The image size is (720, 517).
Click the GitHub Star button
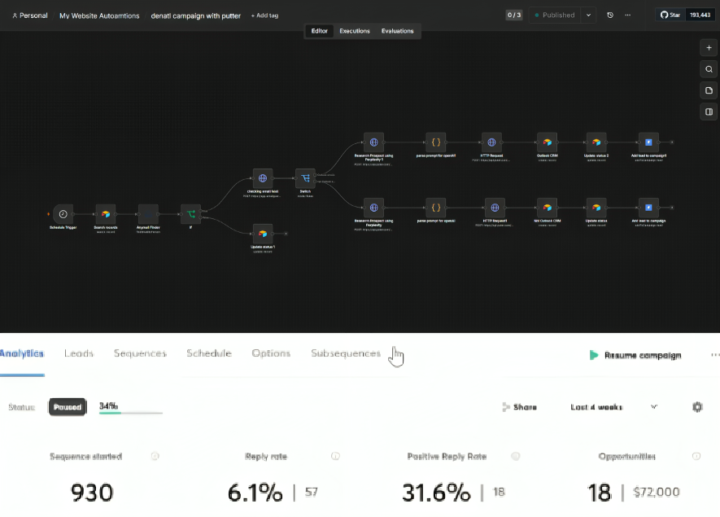pyautogui.click(x=670, y=15)
